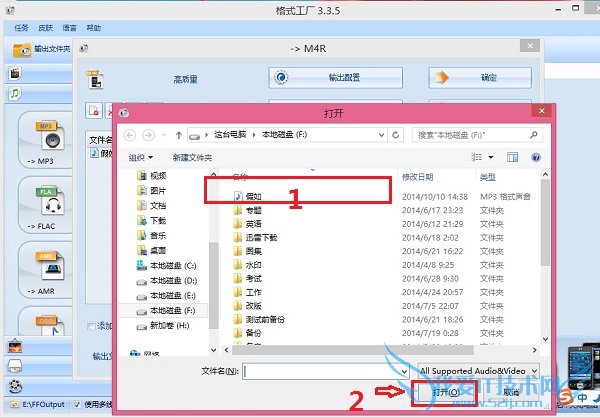Change the file view layout icon

point(476,157)
